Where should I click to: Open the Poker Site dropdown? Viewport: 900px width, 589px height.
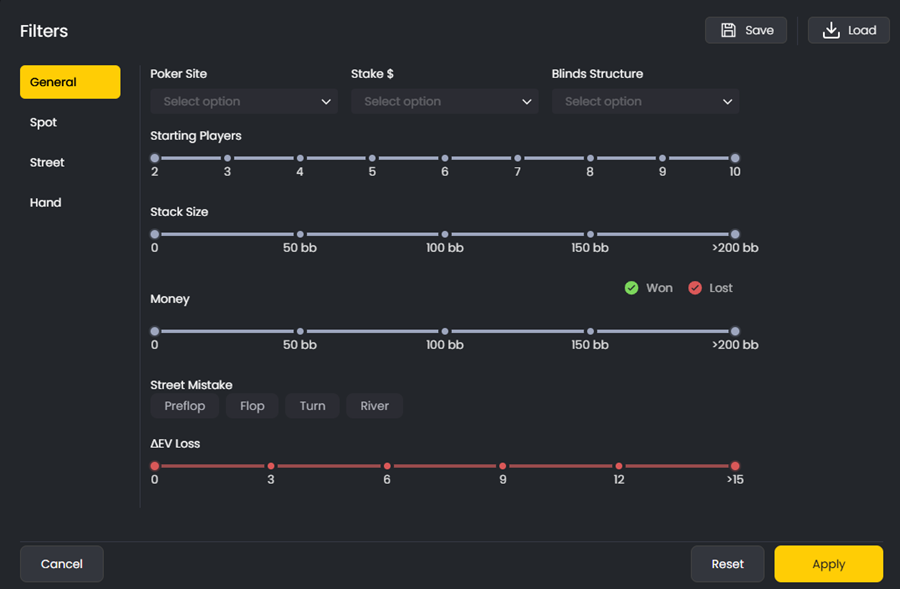point(243,102)
